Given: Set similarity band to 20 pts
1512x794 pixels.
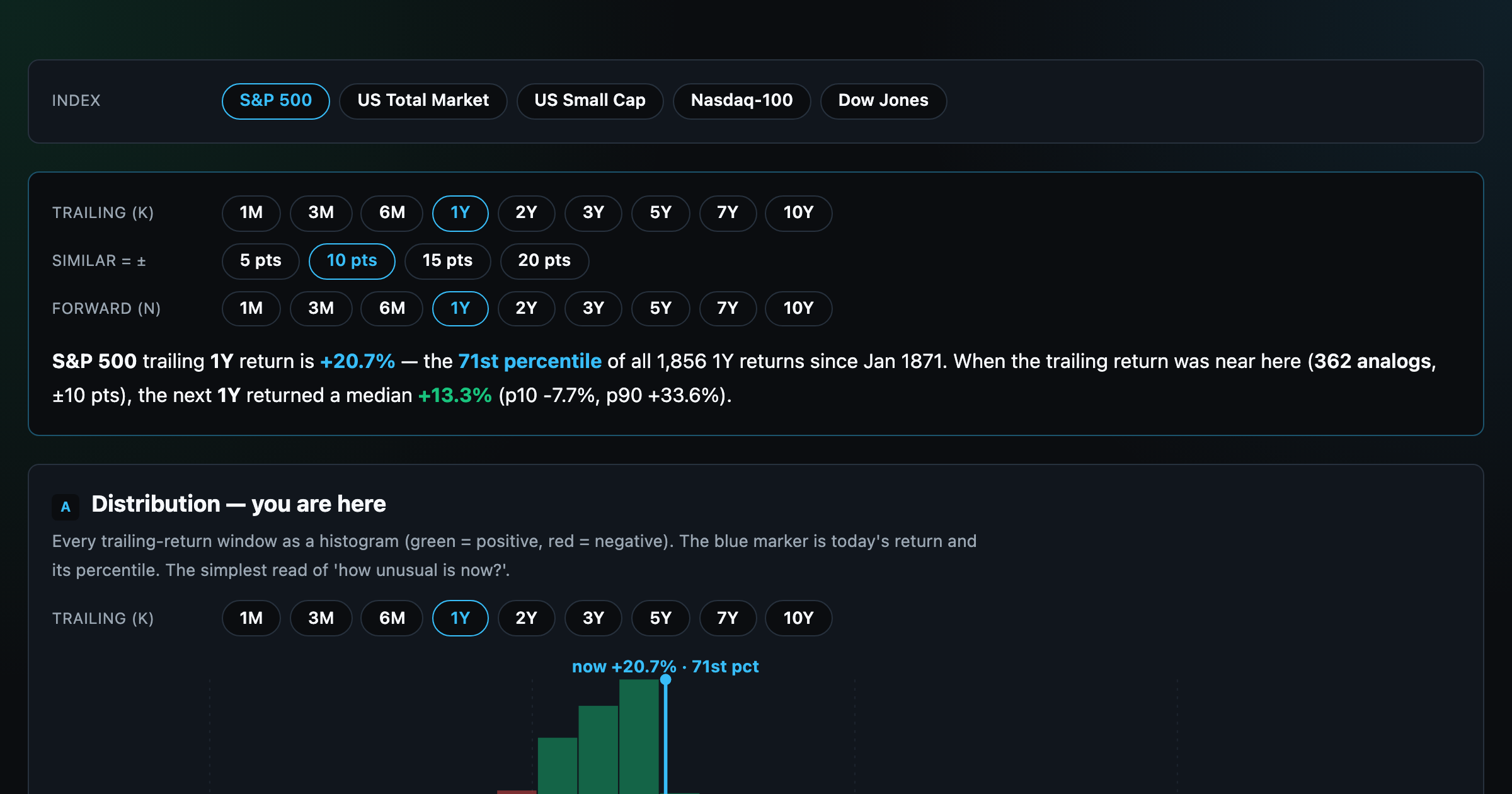Looking at the screenshot, I should click(544, 261).
